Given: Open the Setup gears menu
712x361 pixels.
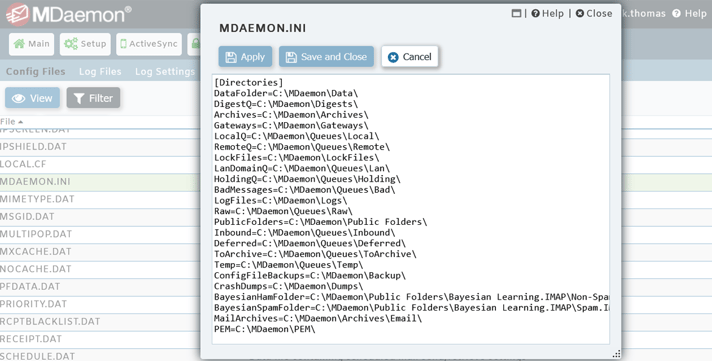Looking at the screenshot, I should pos(85,44).
